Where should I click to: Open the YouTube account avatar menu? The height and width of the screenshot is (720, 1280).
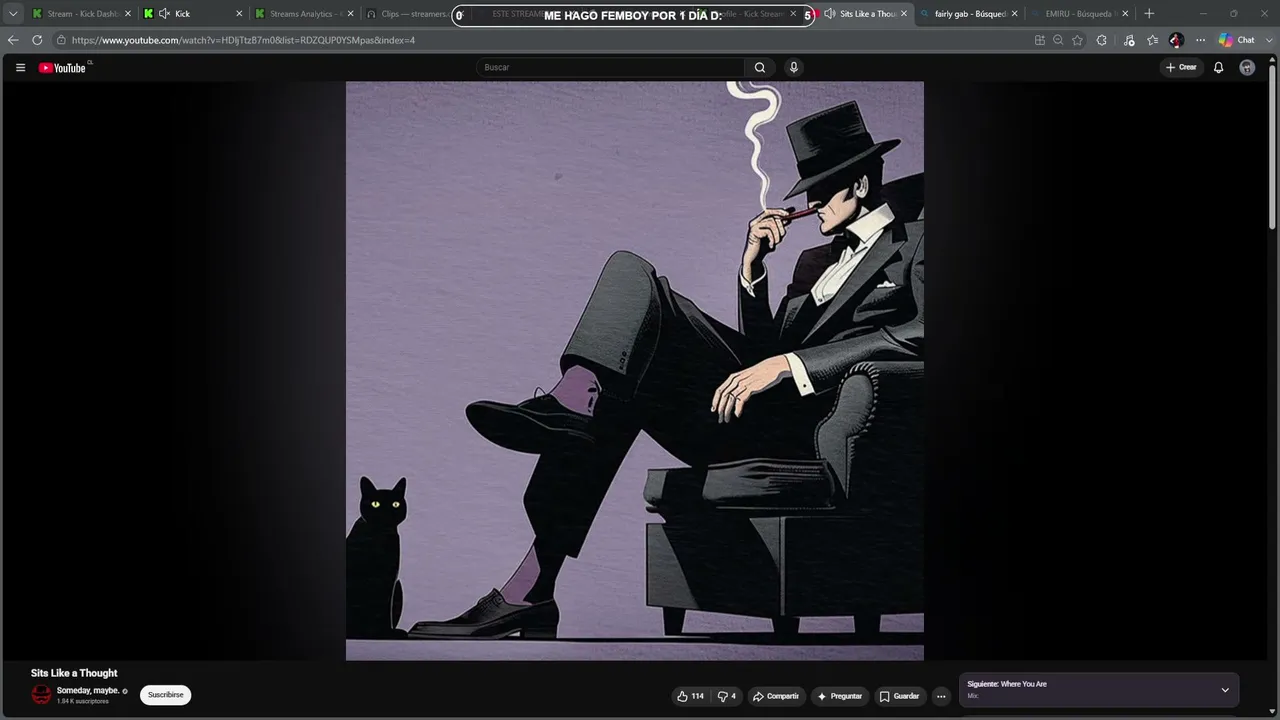1247,67
